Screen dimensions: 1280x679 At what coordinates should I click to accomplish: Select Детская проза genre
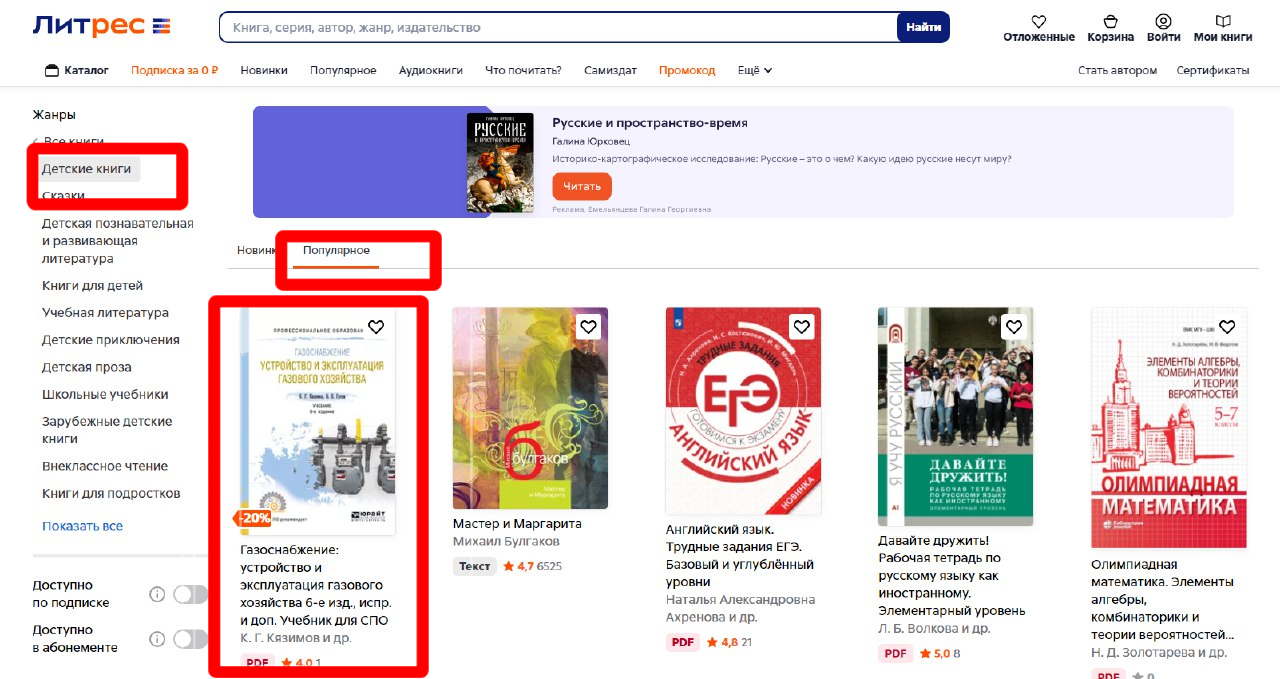87,367
